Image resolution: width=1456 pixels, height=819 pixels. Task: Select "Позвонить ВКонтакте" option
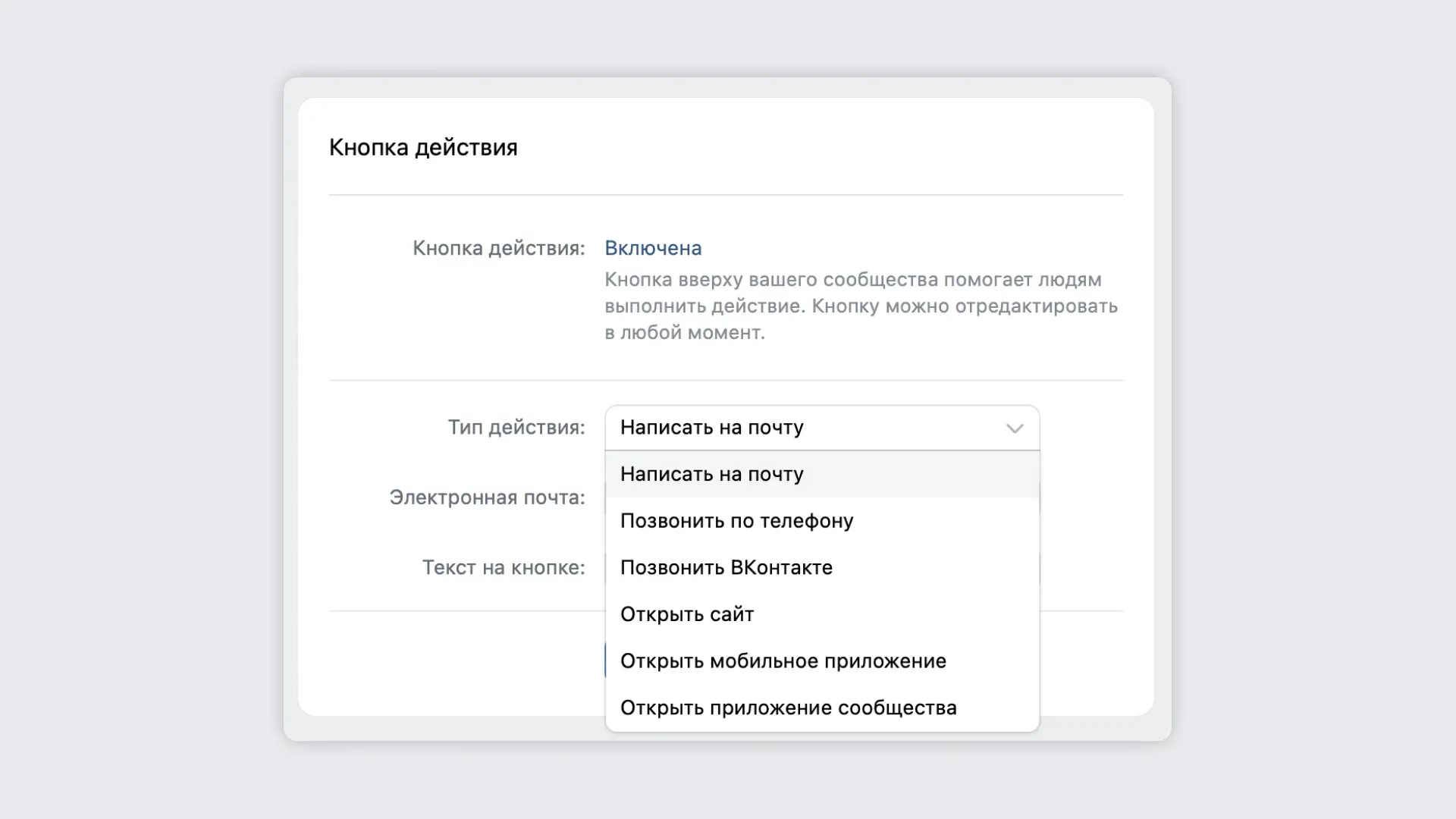pos(726,567)
